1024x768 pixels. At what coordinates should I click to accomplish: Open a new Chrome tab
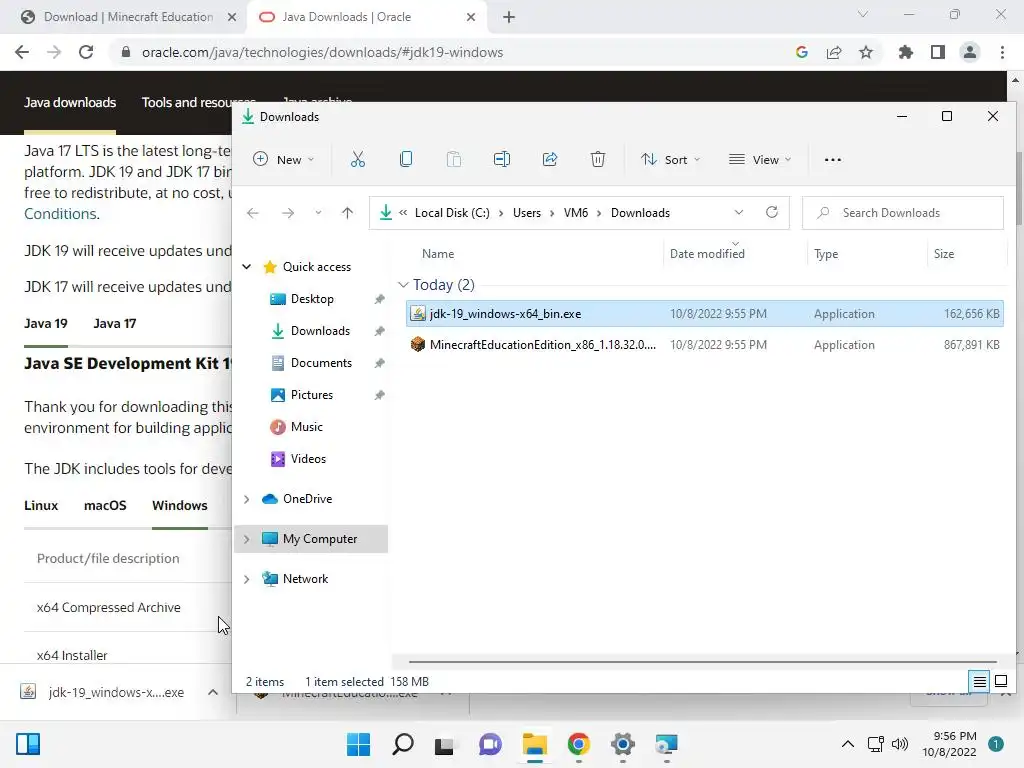509,17
